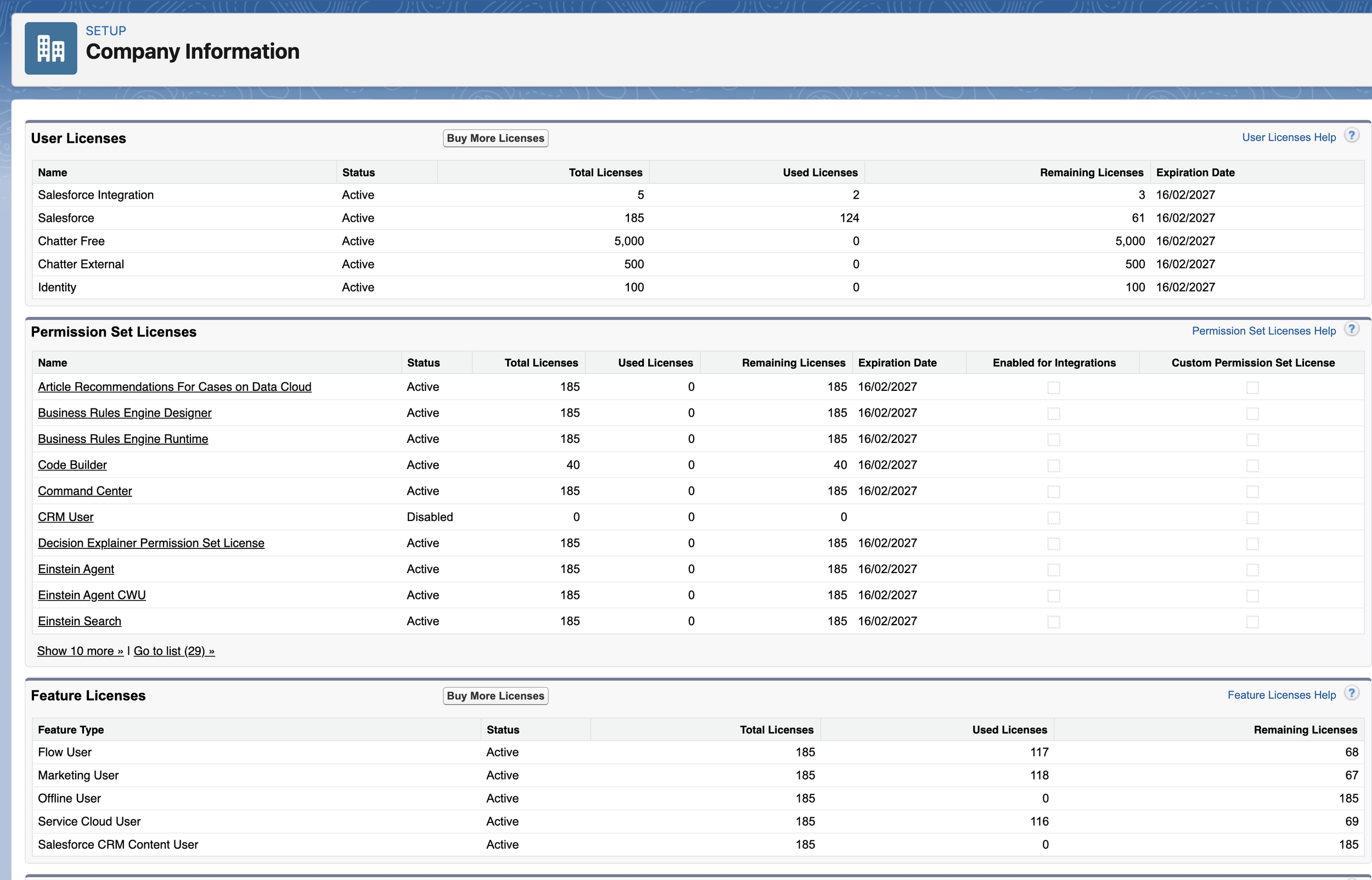Open the Business Rules Engine Runtime license
This screenshot has width=1372, height=880.
coord(123,439)
